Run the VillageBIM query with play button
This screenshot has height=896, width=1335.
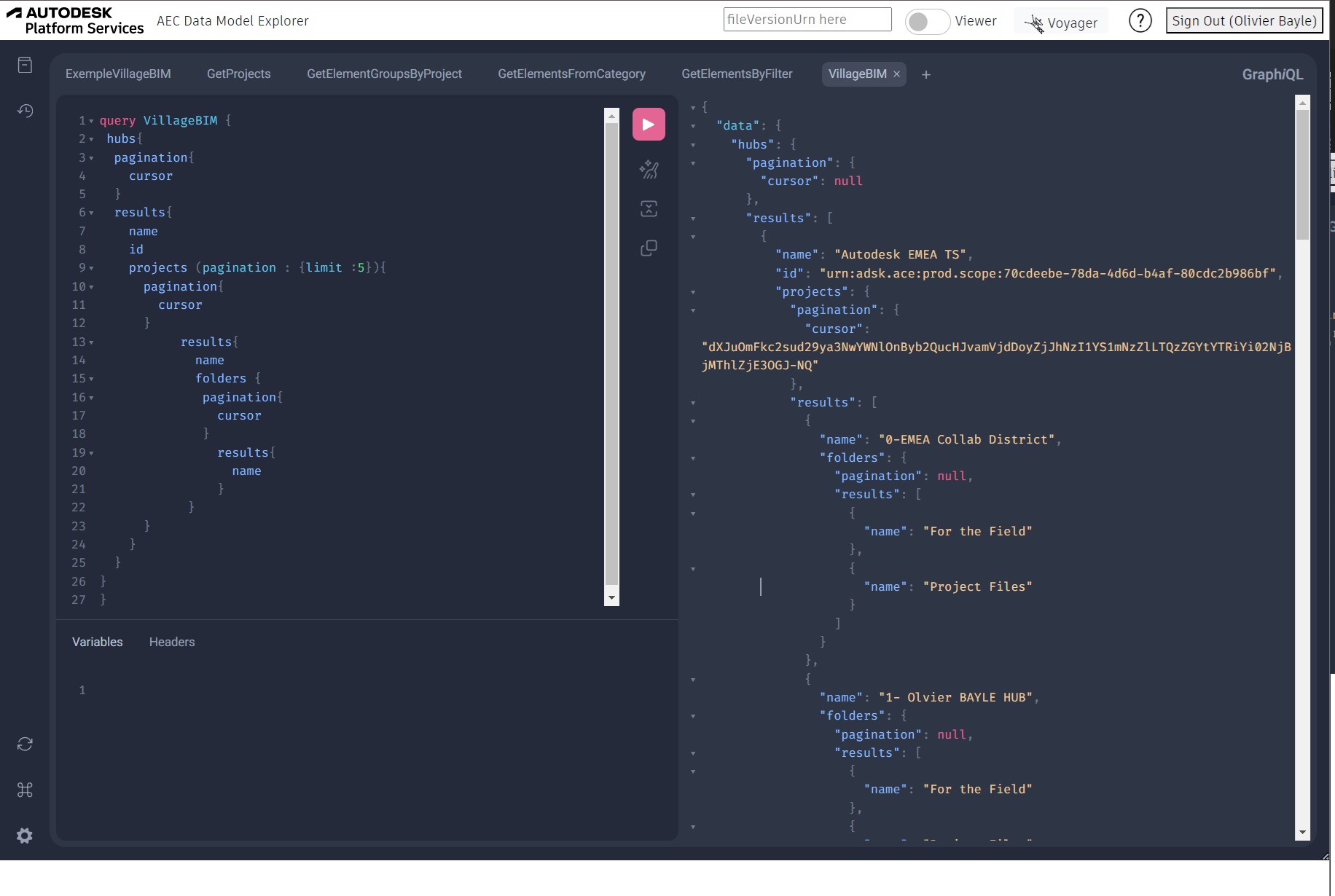tap(649, 124)
